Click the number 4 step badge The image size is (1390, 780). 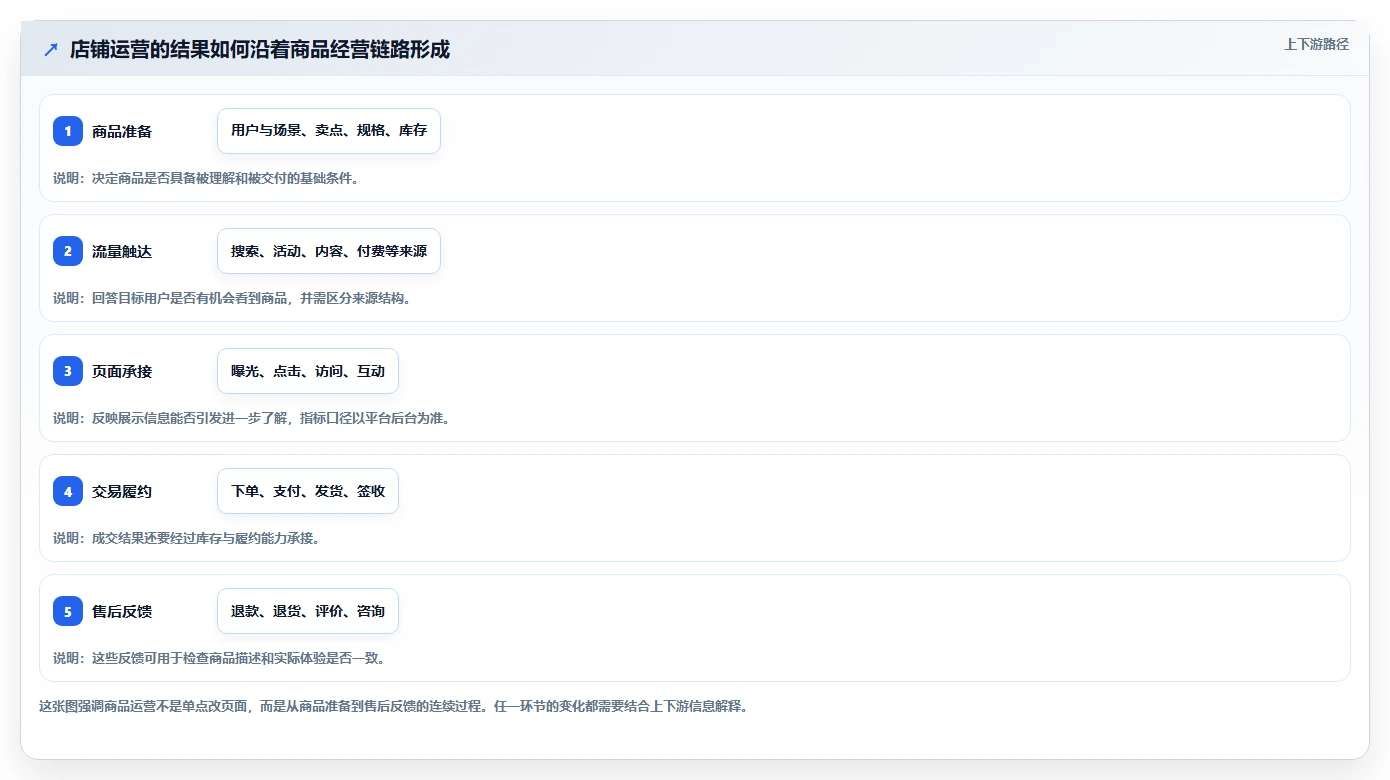(x=68, y=491)
